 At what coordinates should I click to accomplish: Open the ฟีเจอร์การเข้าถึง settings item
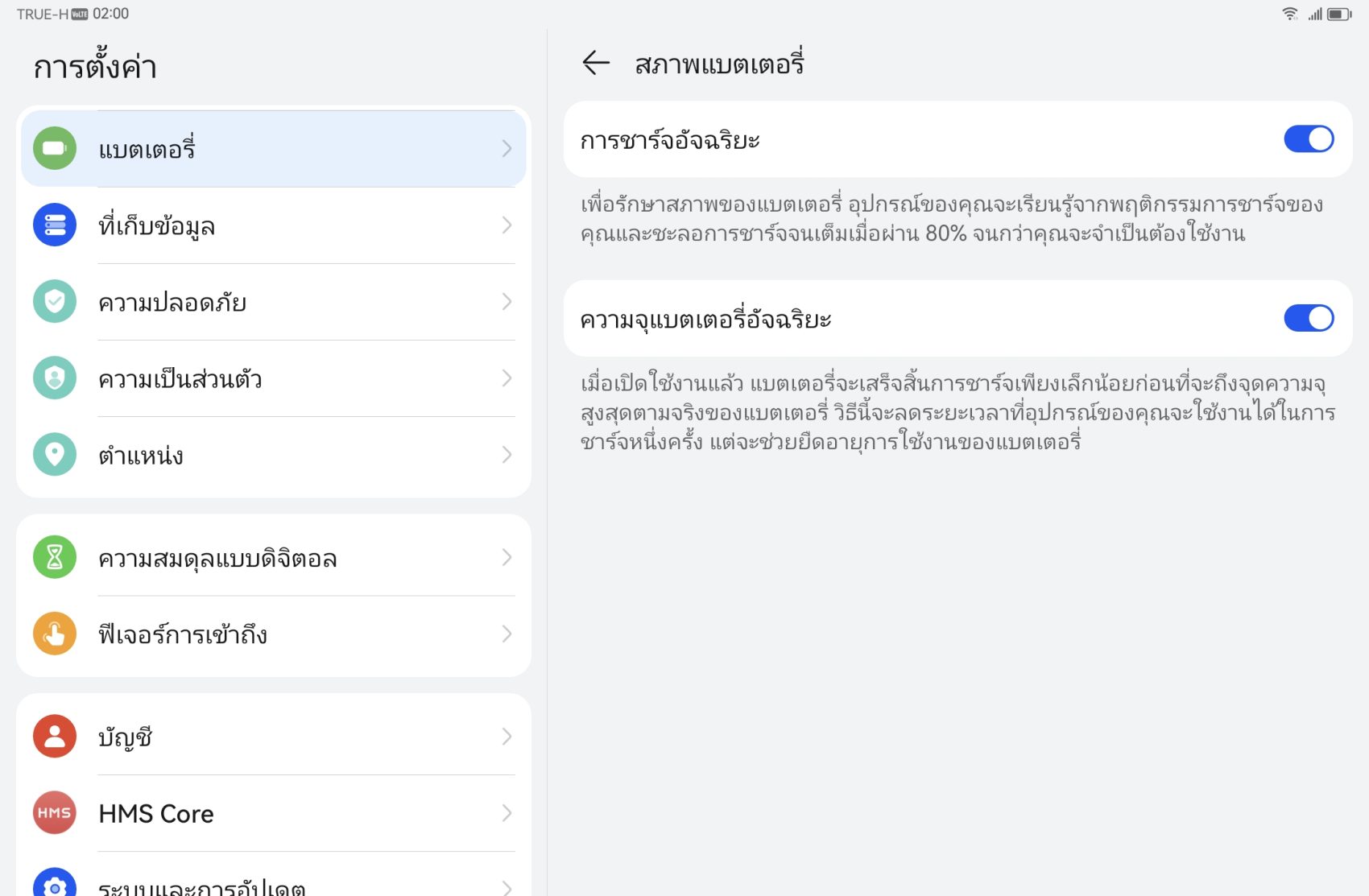pyautogui.click(x=274, y=634)
